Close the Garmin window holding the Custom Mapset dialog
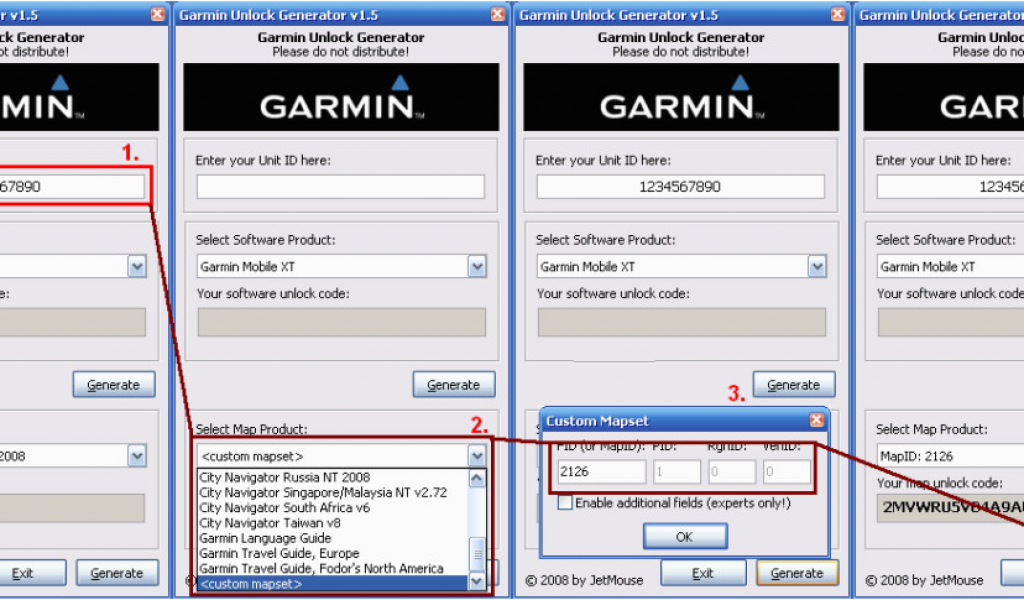The height and width of the screenshot is (600, 1024). point(838,14)
